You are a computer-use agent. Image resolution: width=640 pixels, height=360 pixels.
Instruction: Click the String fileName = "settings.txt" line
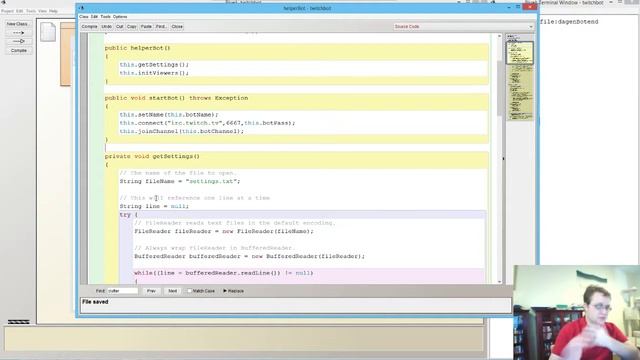click(180, 181)
